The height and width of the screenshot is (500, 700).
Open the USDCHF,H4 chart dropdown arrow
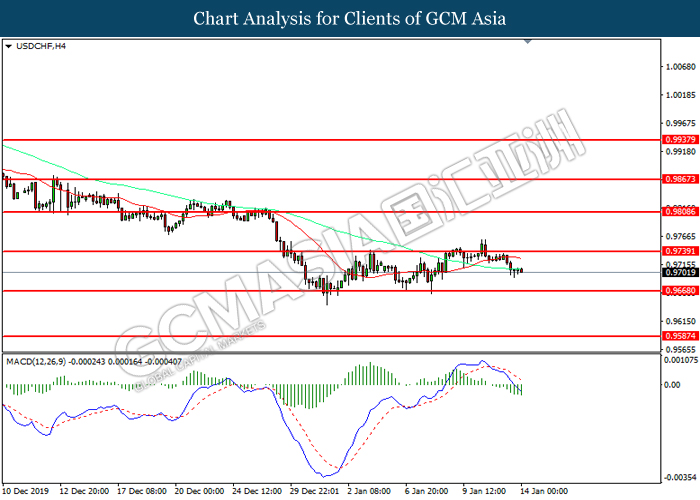click(8, 46)
